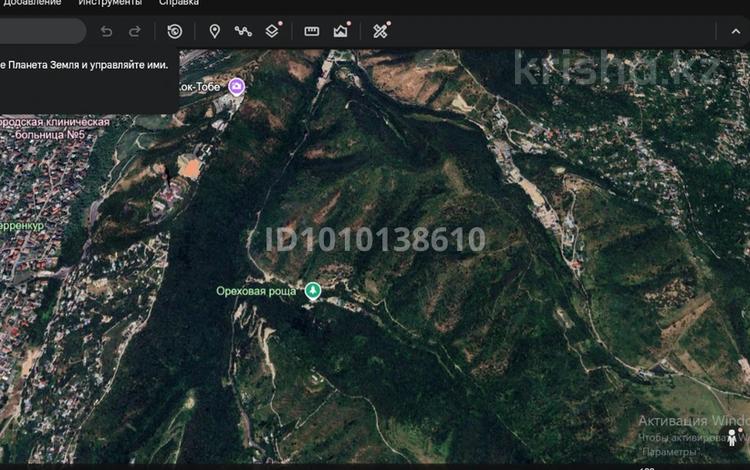Select the ruler measure tool
The height and width of the screenshot is (470, 750).
[x=311, y=31]
